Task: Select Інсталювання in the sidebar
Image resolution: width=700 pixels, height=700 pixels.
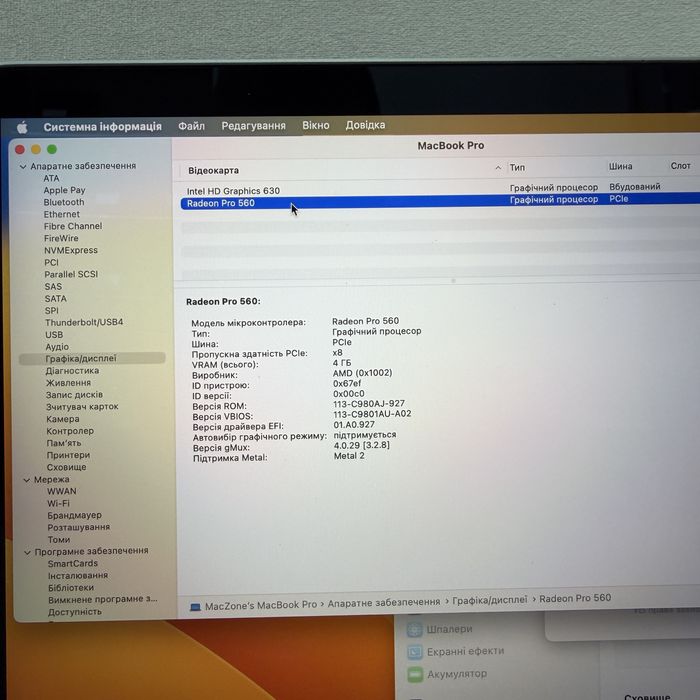Action: (x=78, y=576)
